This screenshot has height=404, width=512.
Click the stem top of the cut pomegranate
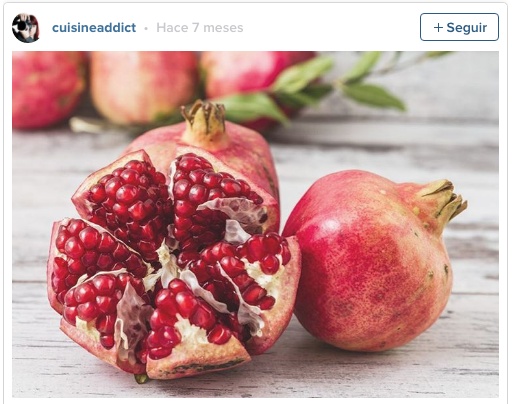point(204,122)
